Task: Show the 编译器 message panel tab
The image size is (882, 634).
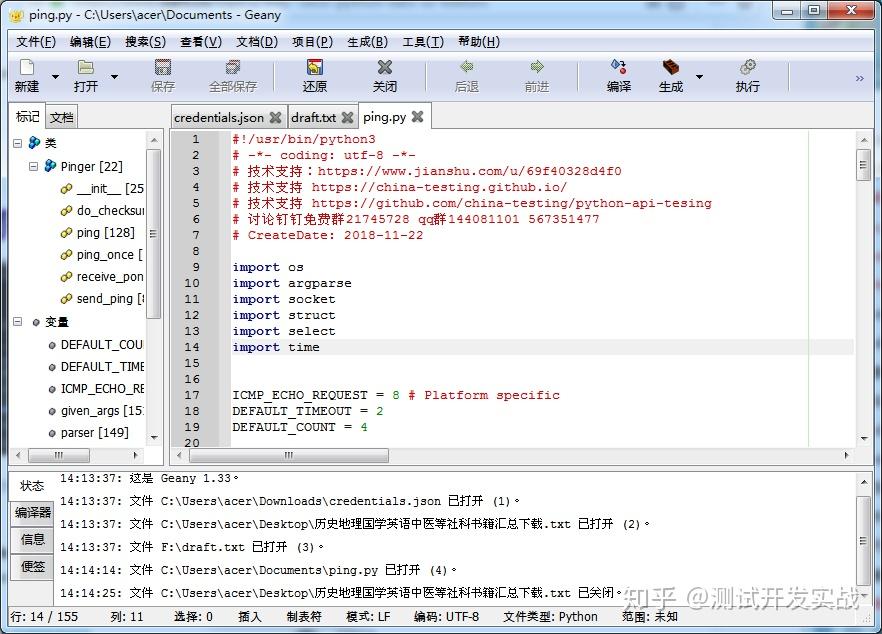Action: coord(32,512)
